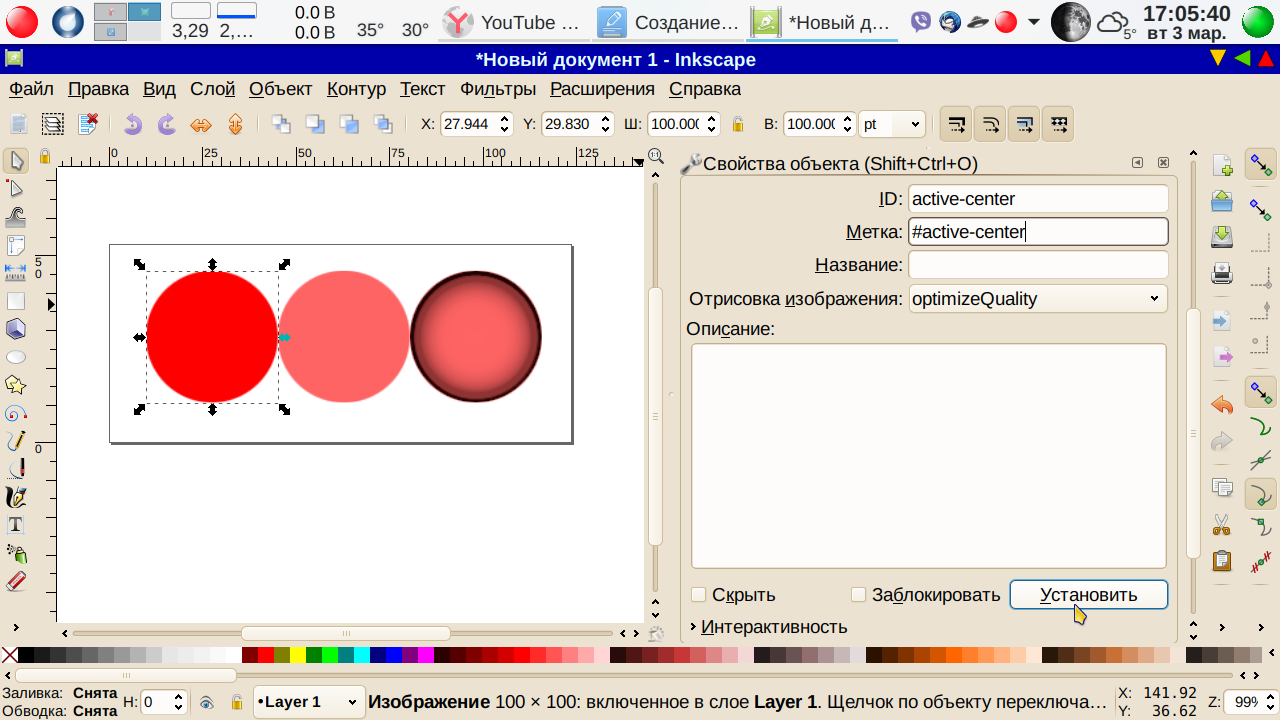
Task: Select the Node edit tool
Action: point(15,188)
